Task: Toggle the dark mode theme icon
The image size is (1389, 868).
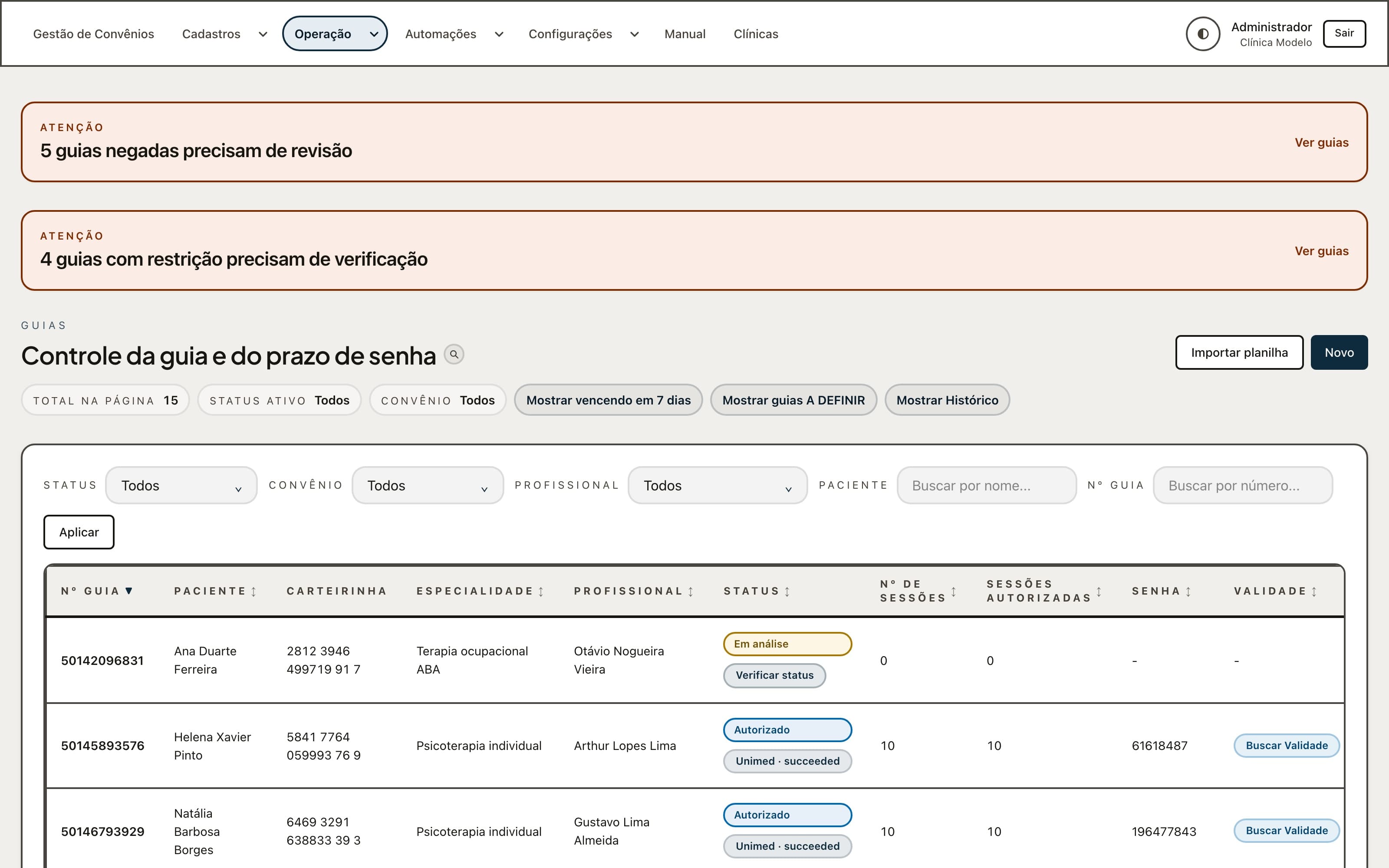Action: 1202,34
